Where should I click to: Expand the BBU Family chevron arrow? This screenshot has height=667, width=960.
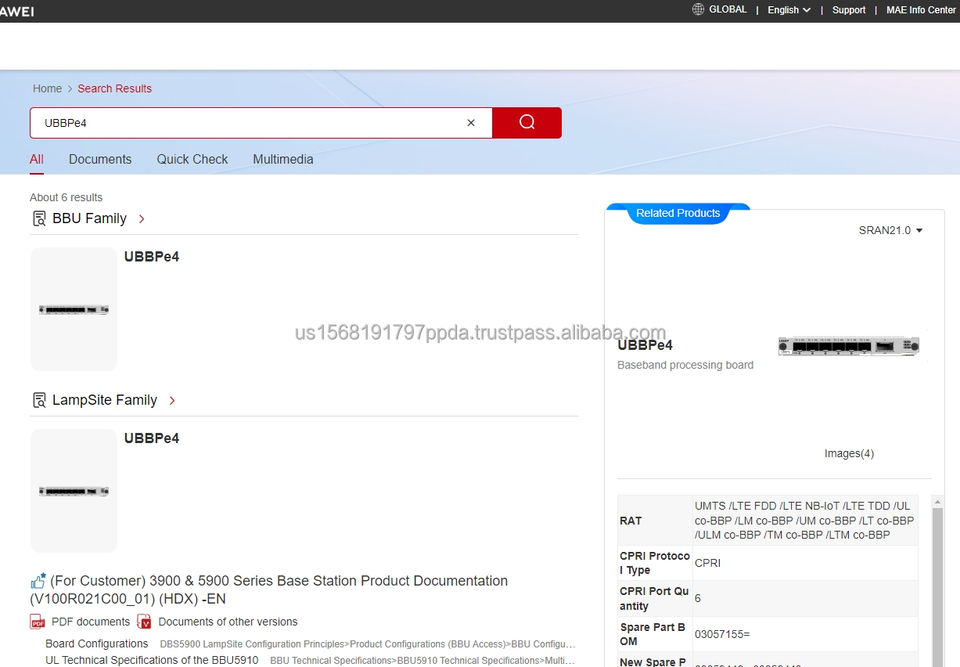click(142, 219)
